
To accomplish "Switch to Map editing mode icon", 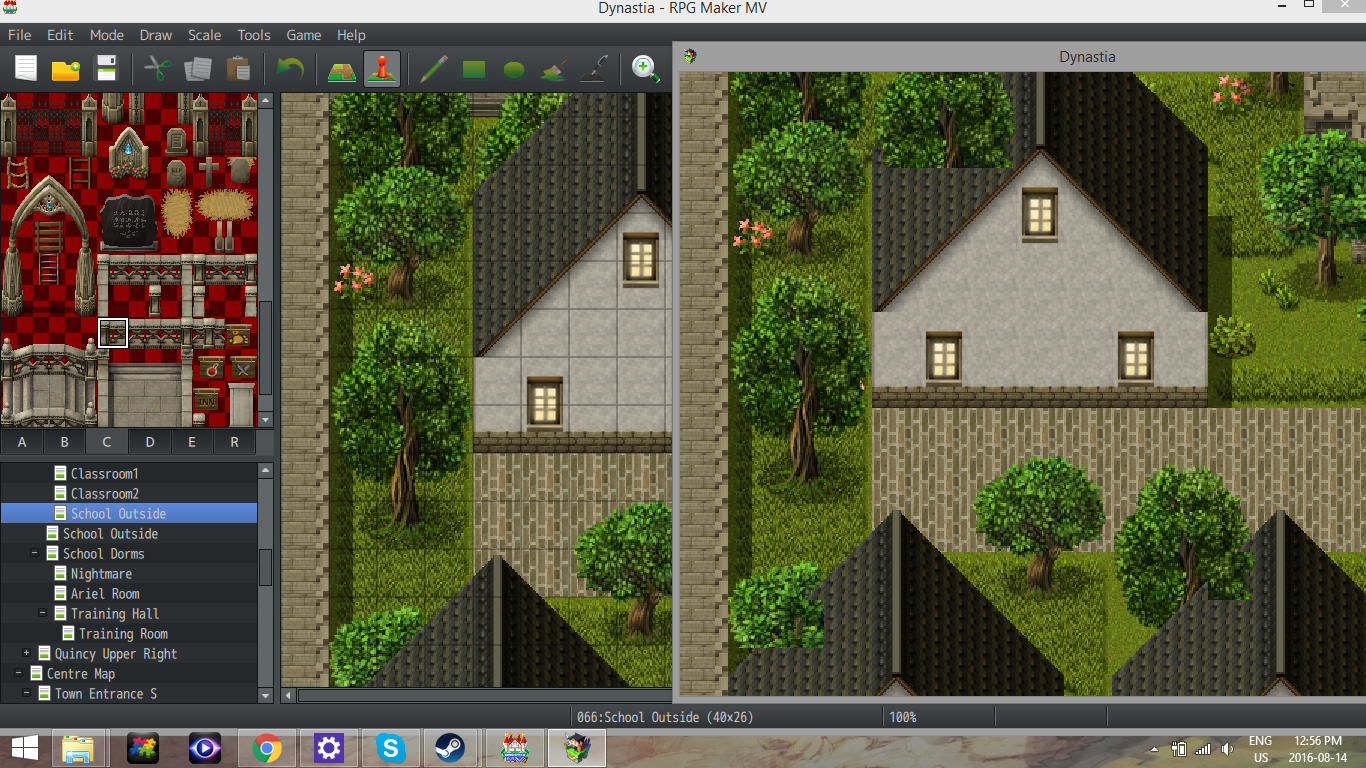I will pyautogui.click(x=343, y=69).
